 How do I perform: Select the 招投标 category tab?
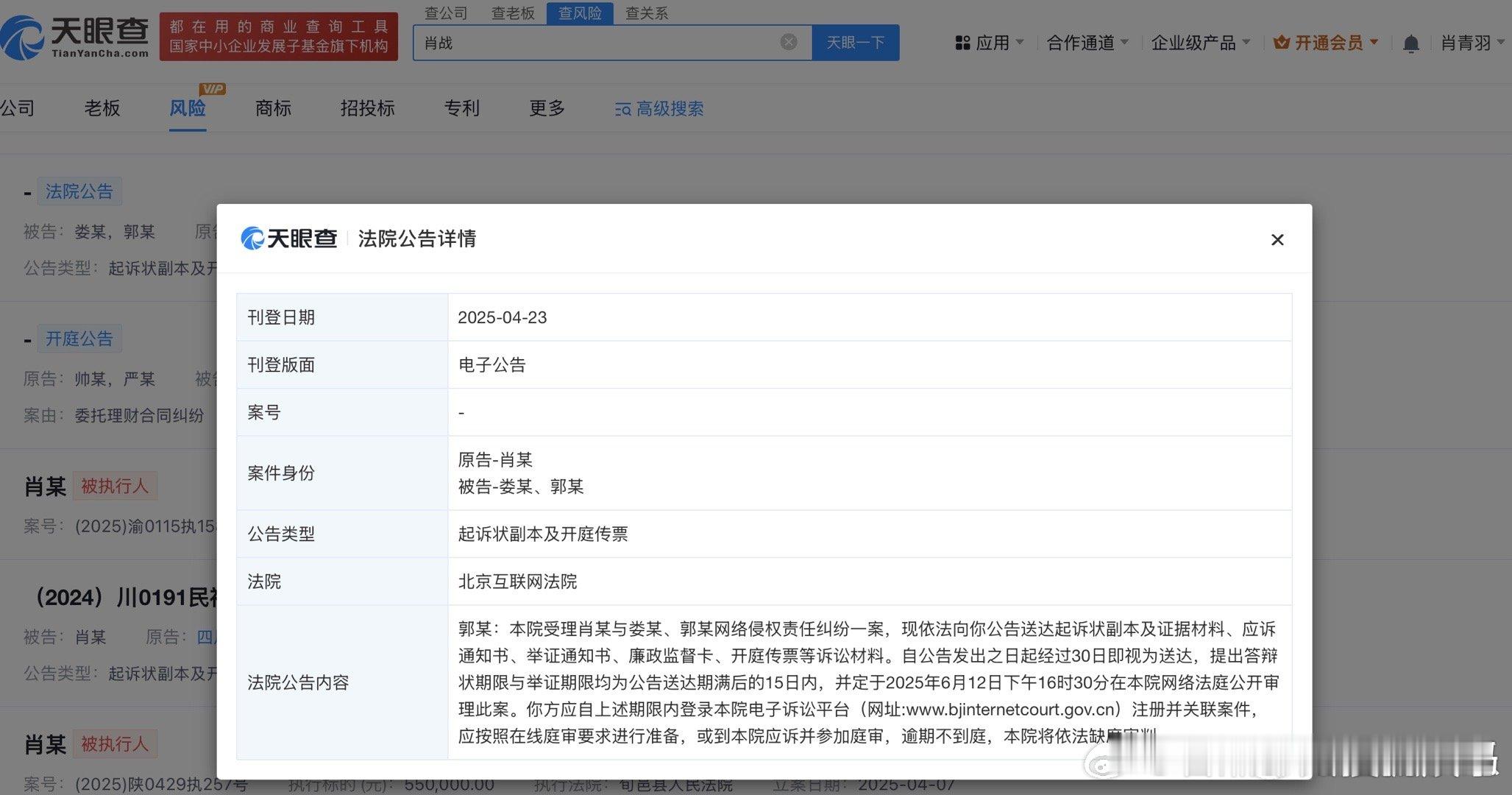pos(367,108)
